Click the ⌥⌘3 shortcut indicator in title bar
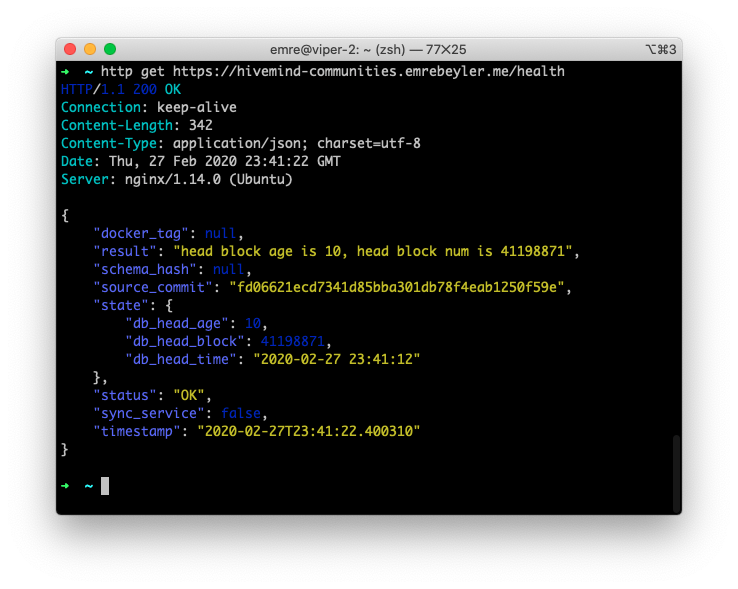 click(x=661, y=49)
